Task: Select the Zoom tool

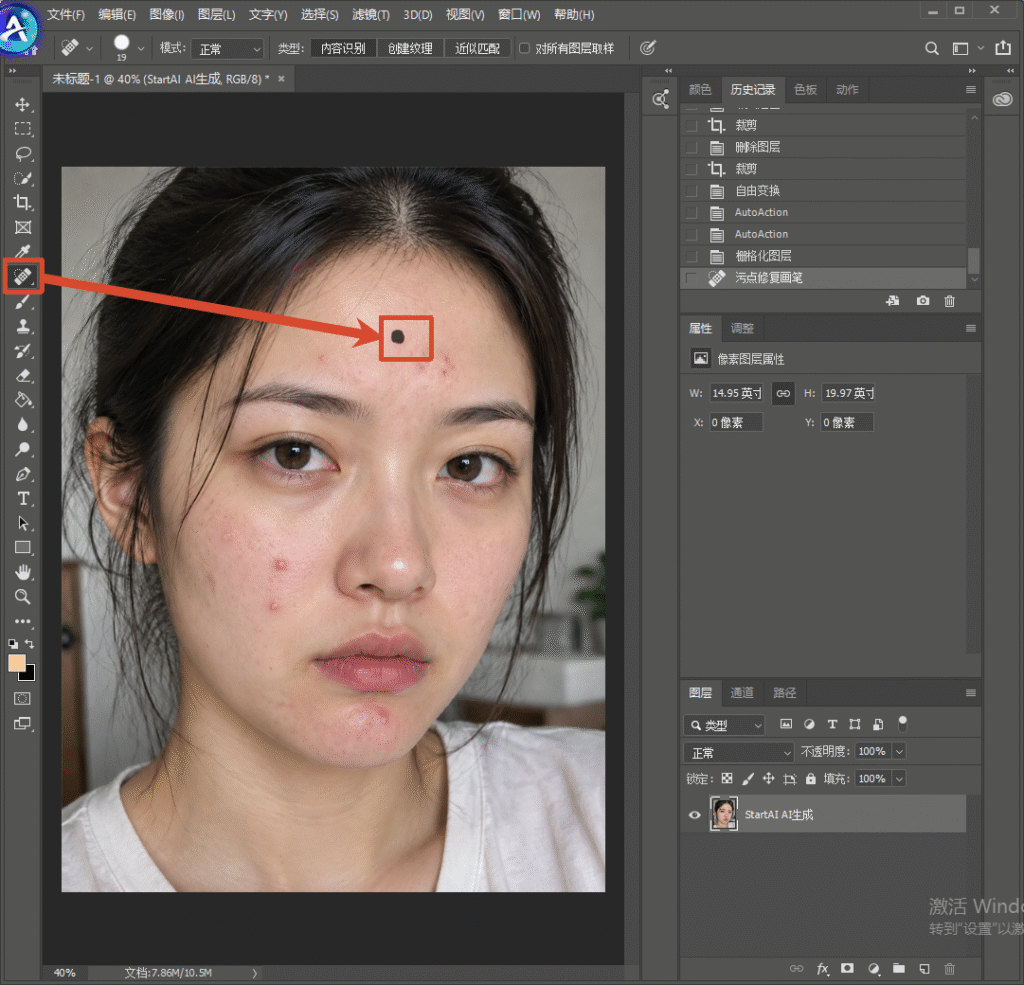Action: pos(23,596)
